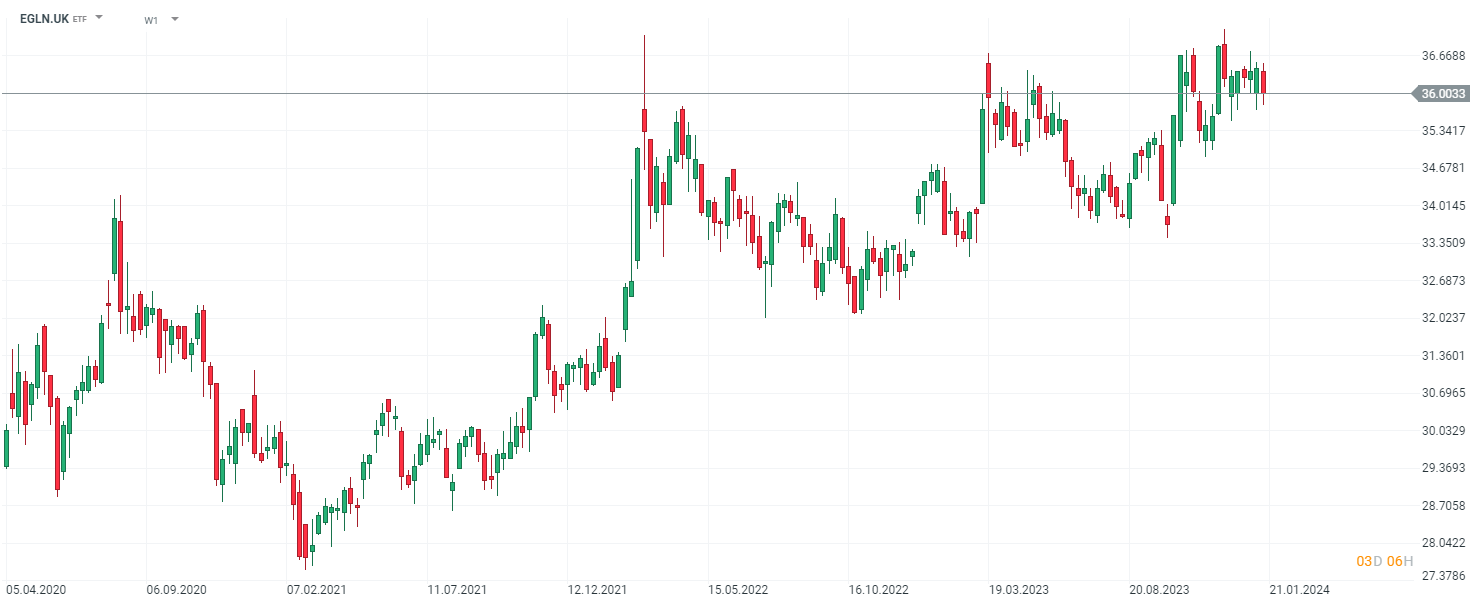Click the 32.0237 price scale label
Image resolution: width=1482 pixels, height=606 pixels.
tap(1443, 318)
